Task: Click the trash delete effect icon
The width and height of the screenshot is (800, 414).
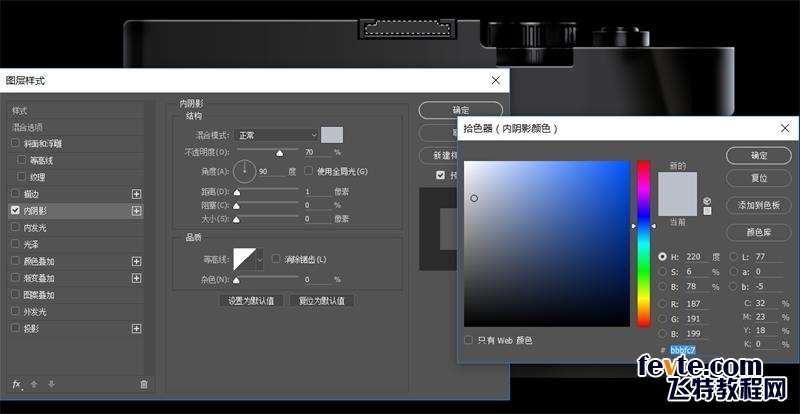Action: (x=144, y=385)
